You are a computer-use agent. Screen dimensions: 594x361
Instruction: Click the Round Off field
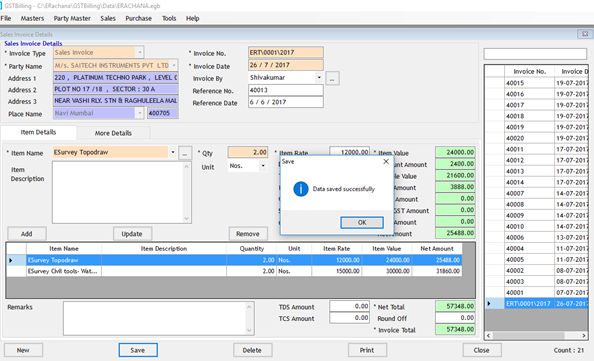tap(455, 318)
